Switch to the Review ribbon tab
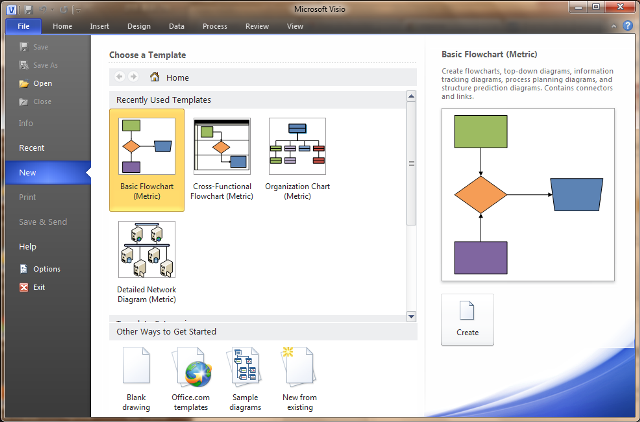The image size is (640, 422). (257, 26)
